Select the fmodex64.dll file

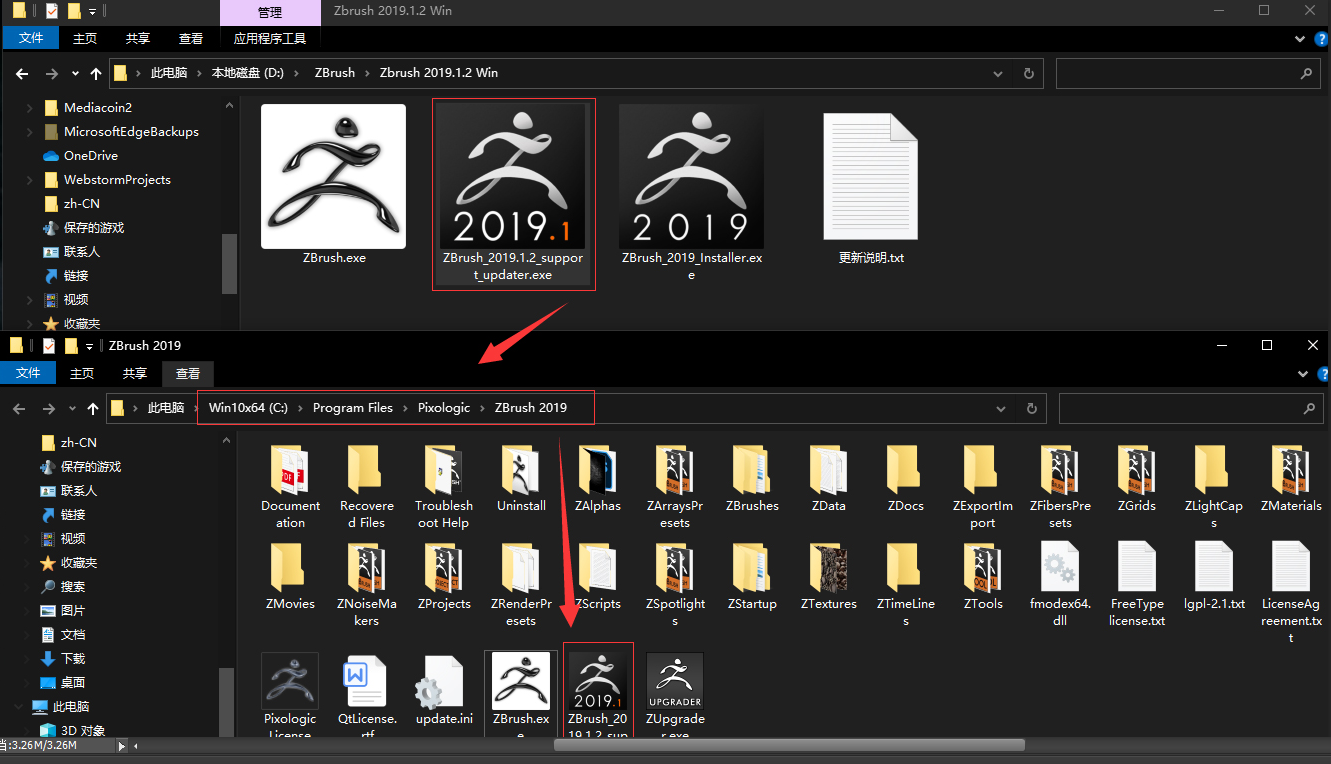[1060, 570]
